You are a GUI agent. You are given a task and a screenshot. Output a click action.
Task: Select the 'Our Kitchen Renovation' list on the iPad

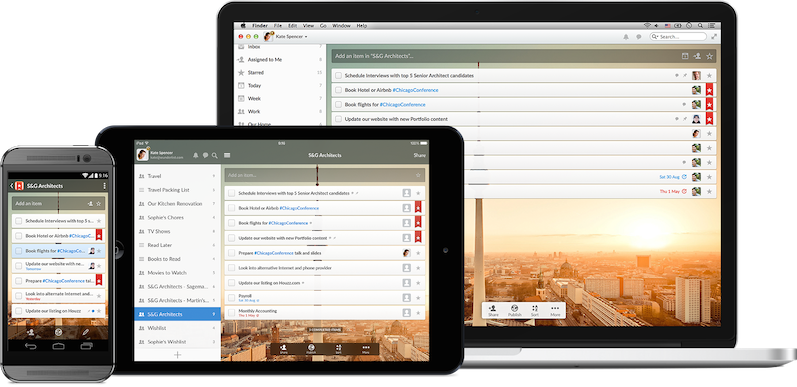click(174, 203)
